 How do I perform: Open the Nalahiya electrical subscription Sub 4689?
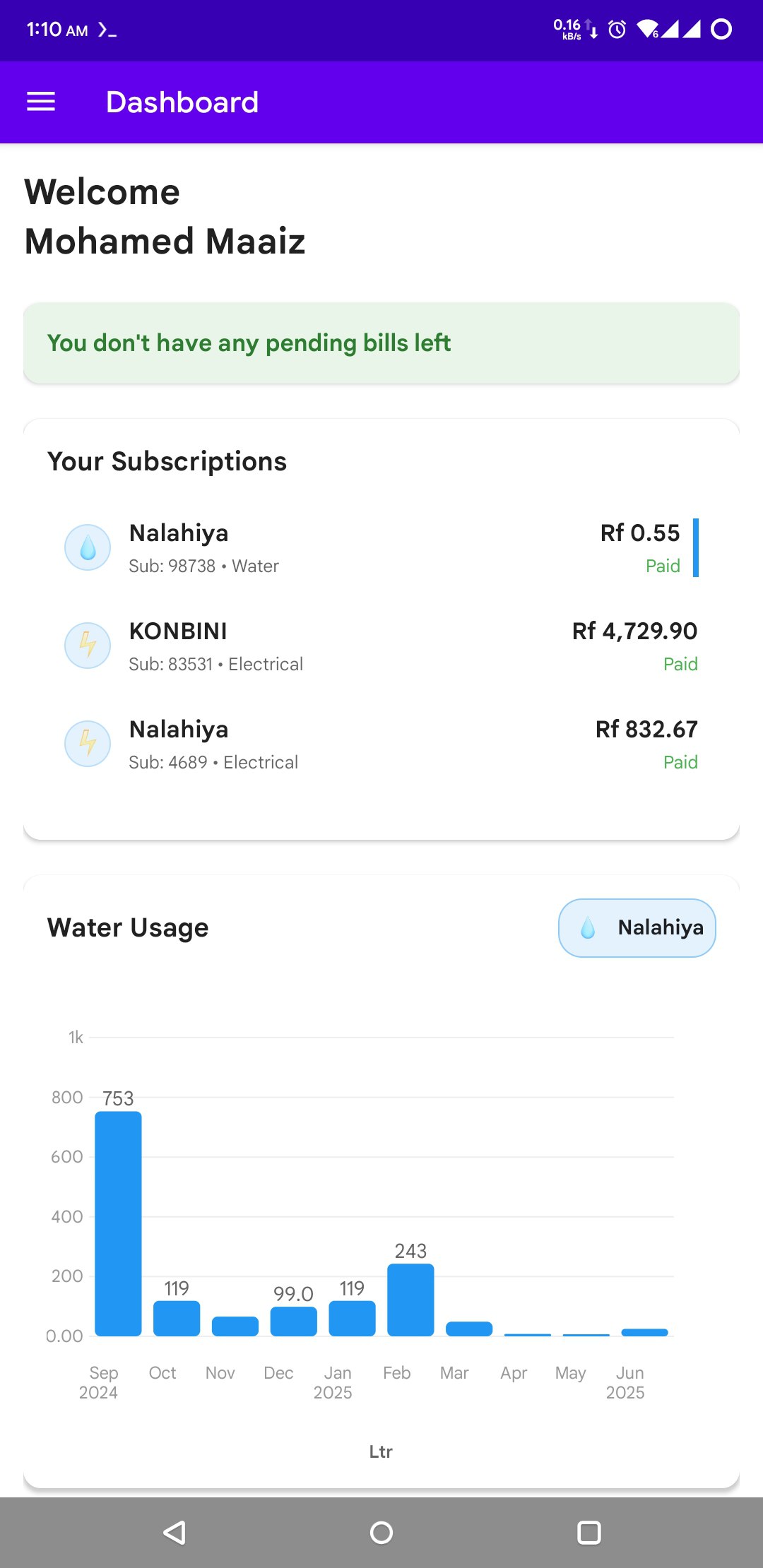tap(213, 744)
